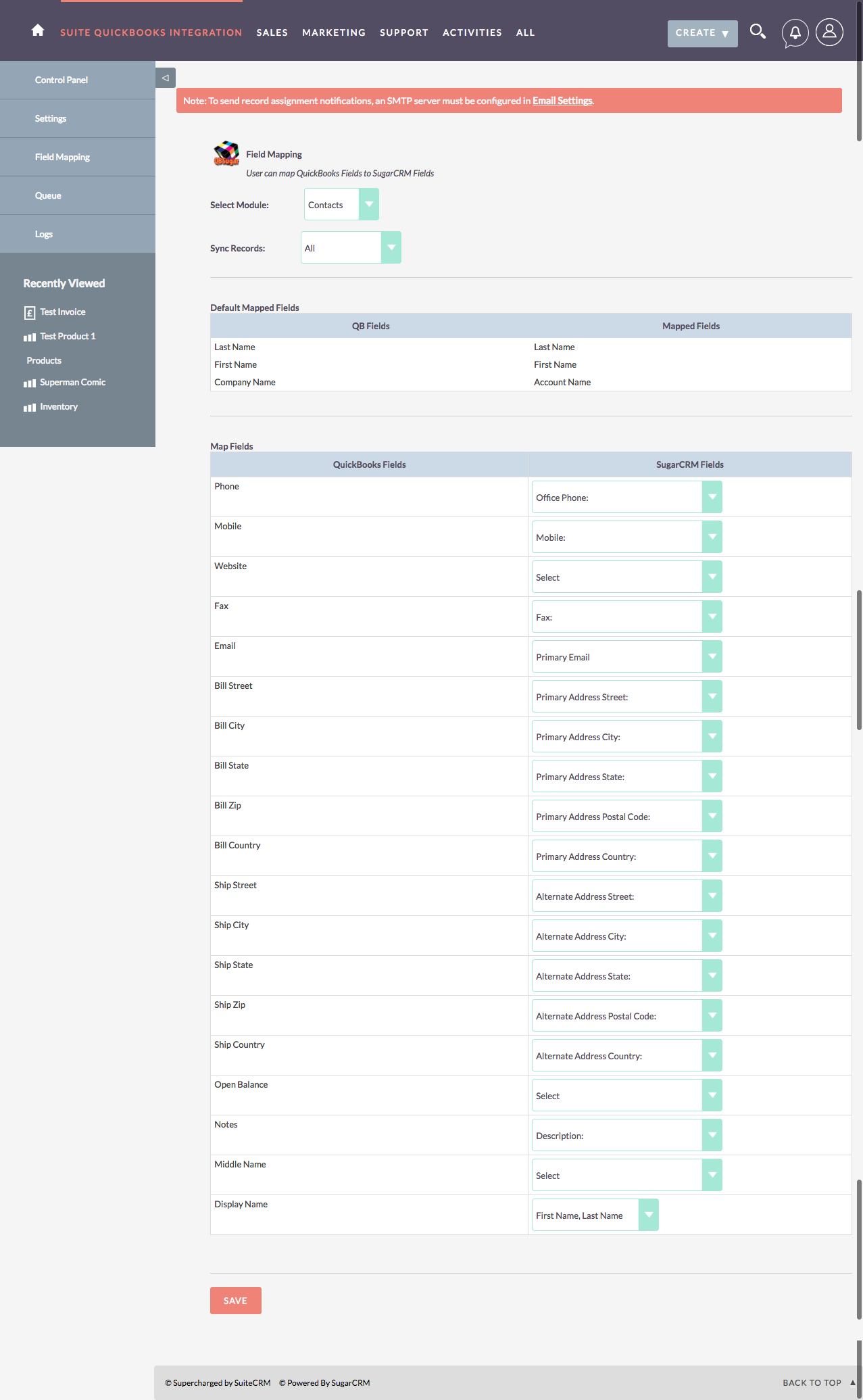
Task: Open Control Panel in sidebar
Action: tap(78, 80)
